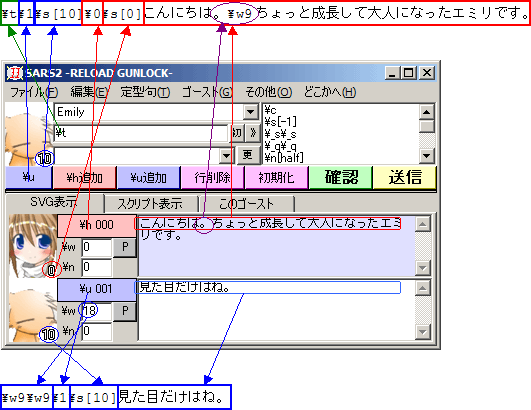This screenshot has height=410, width=531.
Task: Click the \w field showing 18
Action: click(x=97, y=311)
